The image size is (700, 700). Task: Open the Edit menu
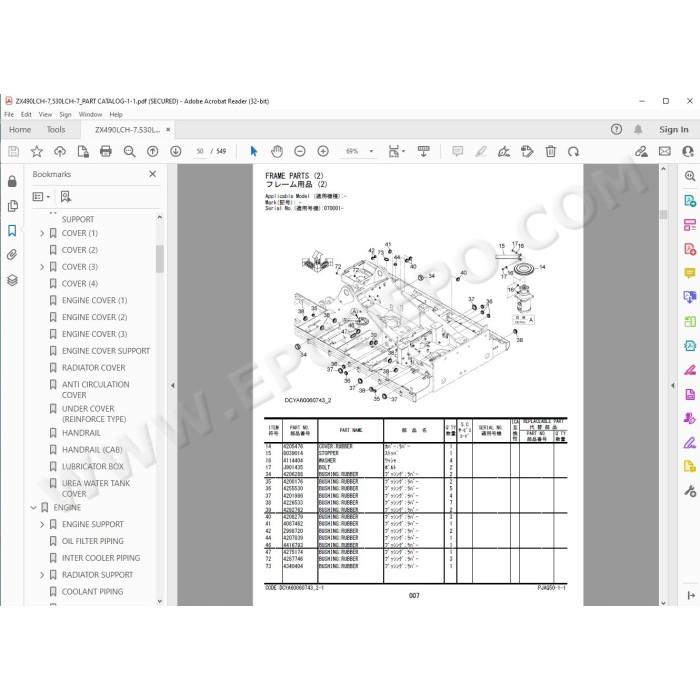click(x=26, y=115)
